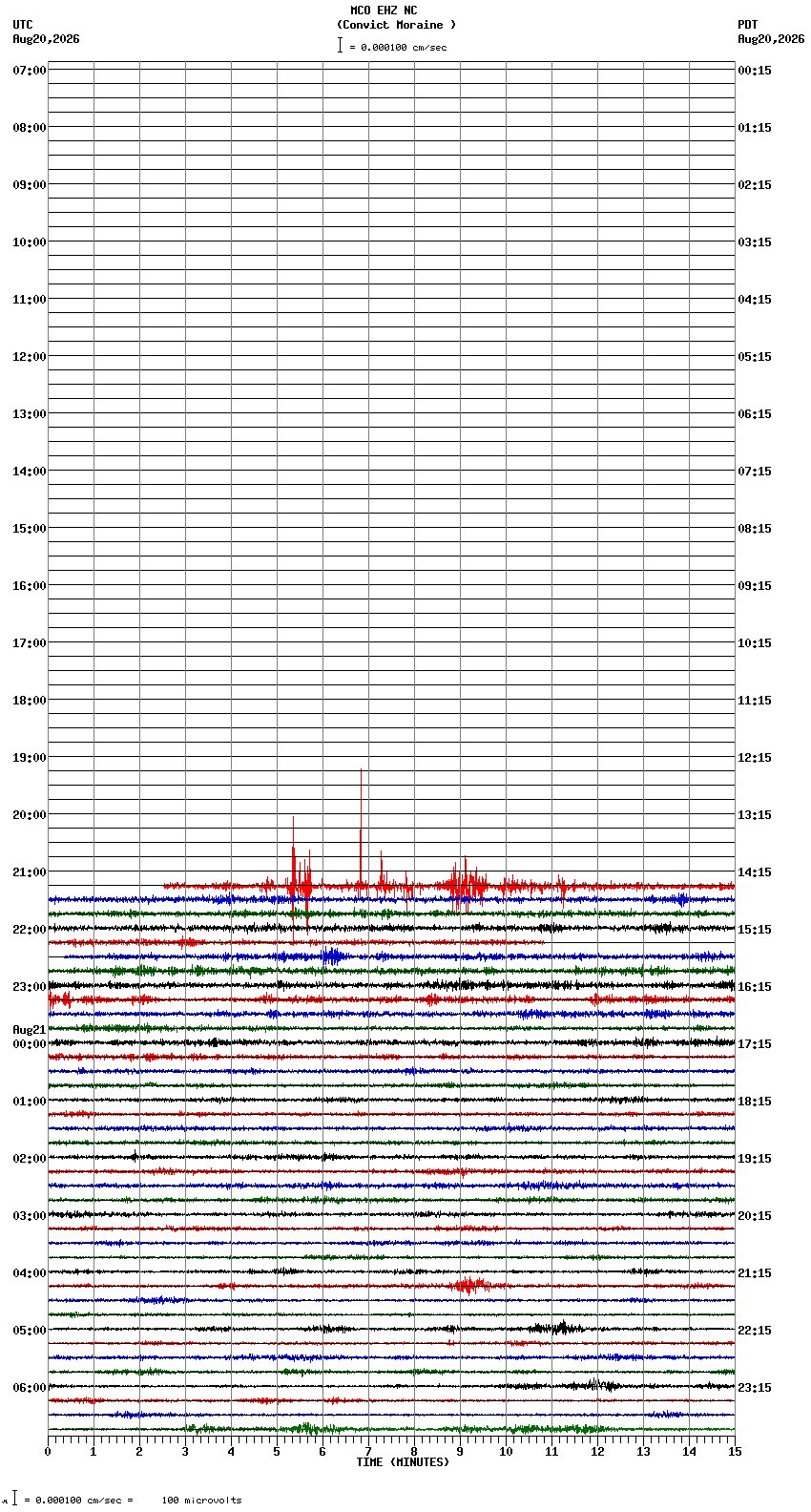Click the 'Aug21' date change label
Screen dimensions: 811x1512
click(x=30, y=1030)
